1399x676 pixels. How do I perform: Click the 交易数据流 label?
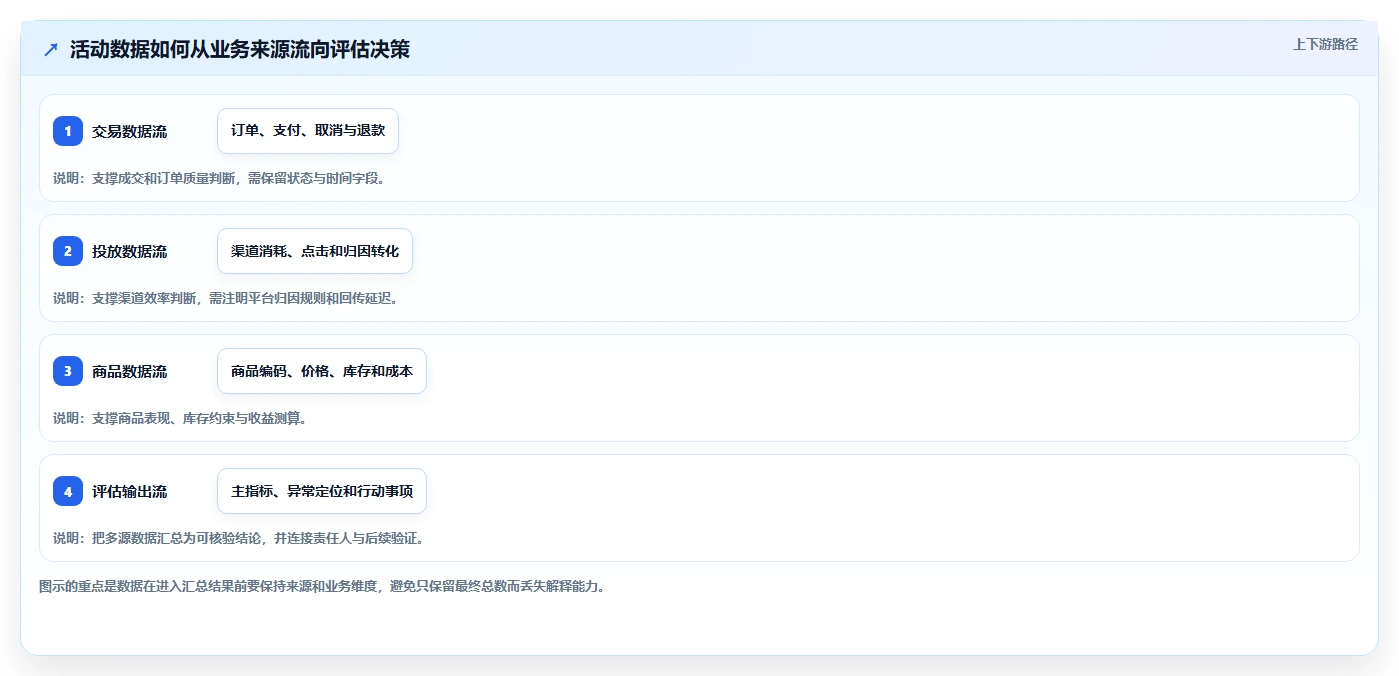pyautogui.click(x=129, y=131)
